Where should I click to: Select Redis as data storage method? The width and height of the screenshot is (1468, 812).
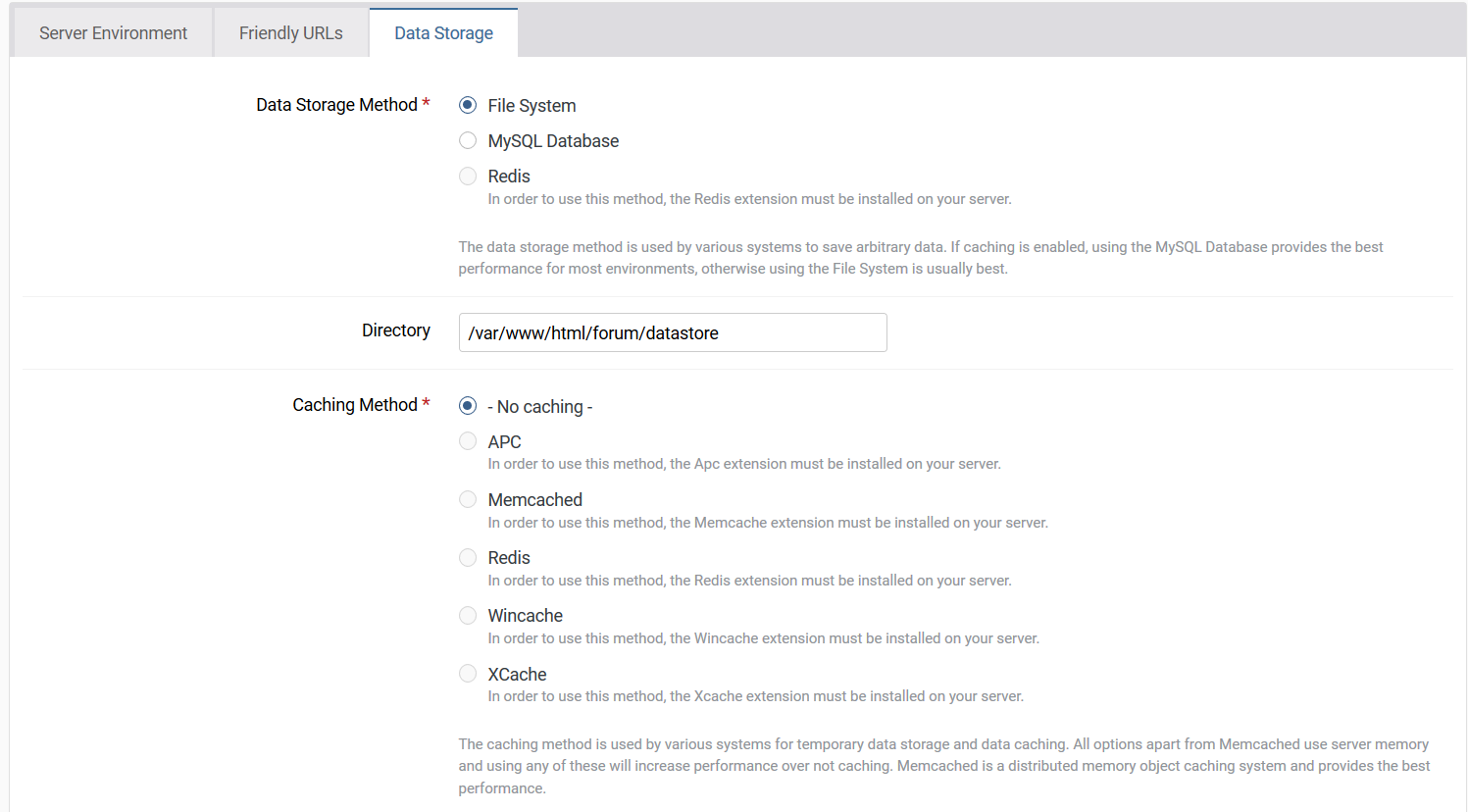[468, 176]
